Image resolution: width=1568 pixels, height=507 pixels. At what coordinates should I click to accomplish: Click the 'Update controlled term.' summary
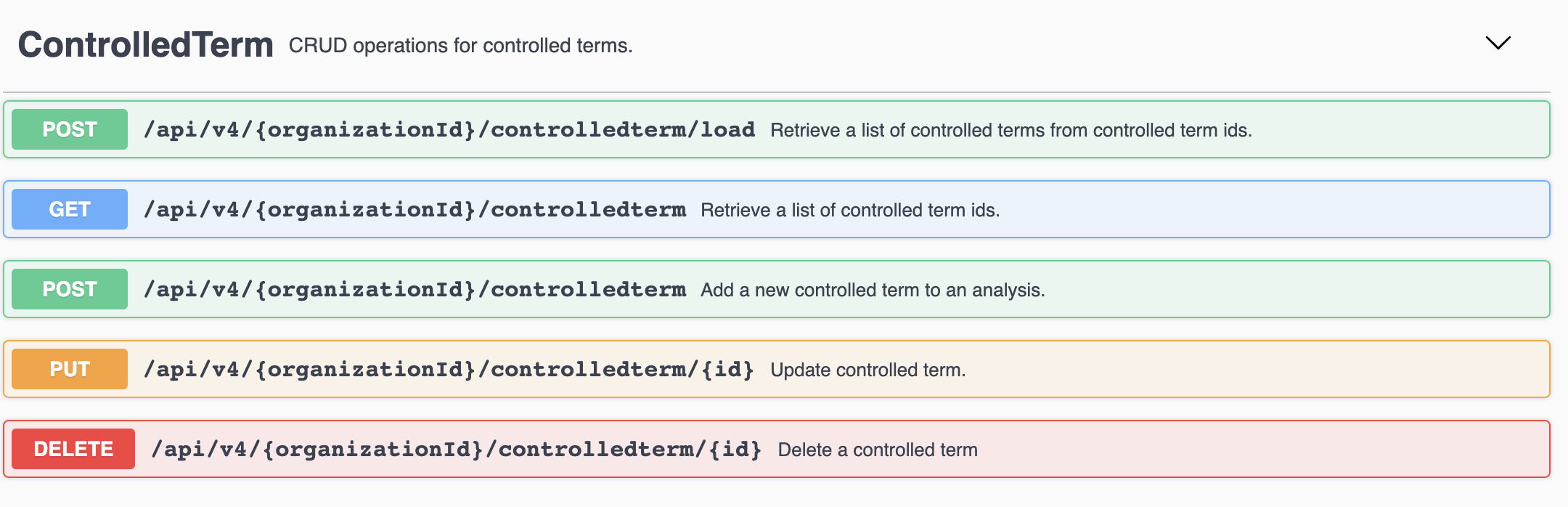coord(867,370)
